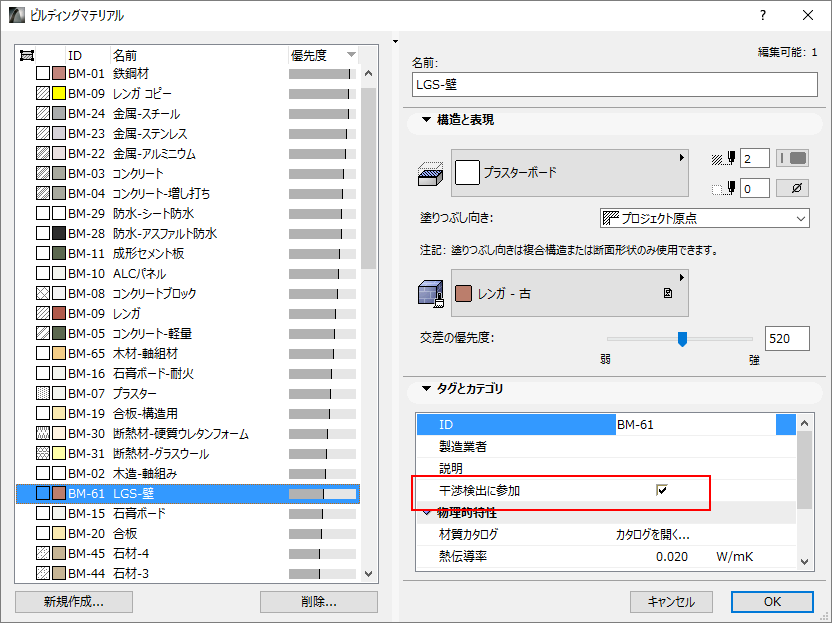Click the fill pattern icon of BM-08 コンクリートブロック

point(43,293)
